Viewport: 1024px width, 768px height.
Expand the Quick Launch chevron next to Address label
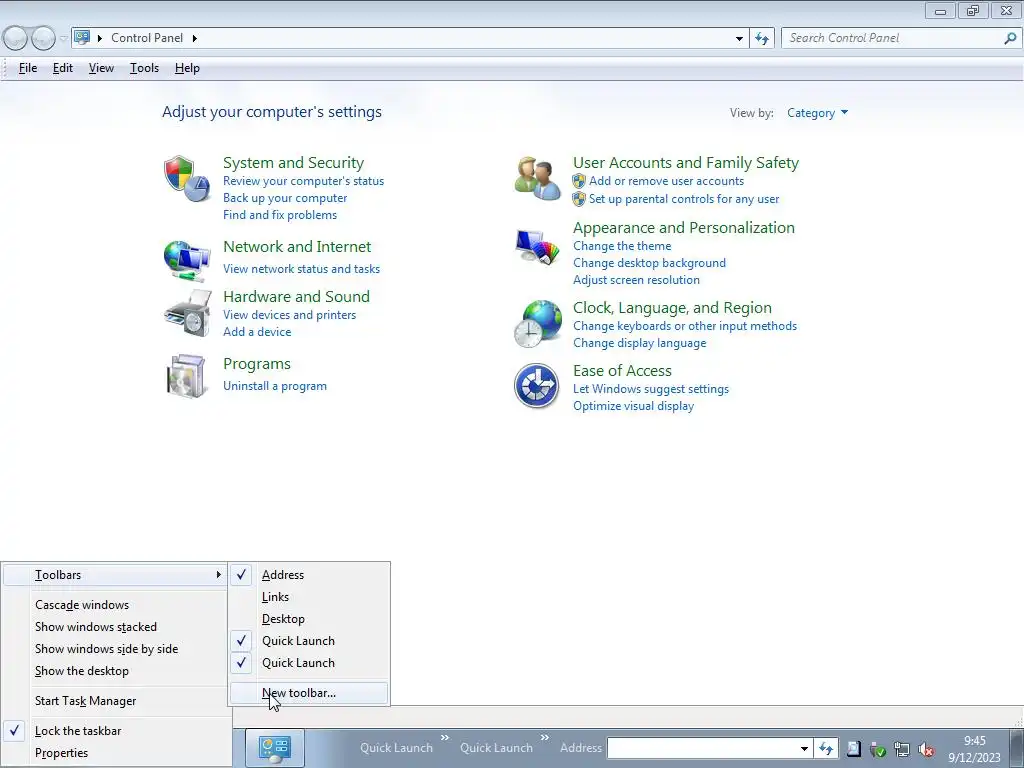545,738
